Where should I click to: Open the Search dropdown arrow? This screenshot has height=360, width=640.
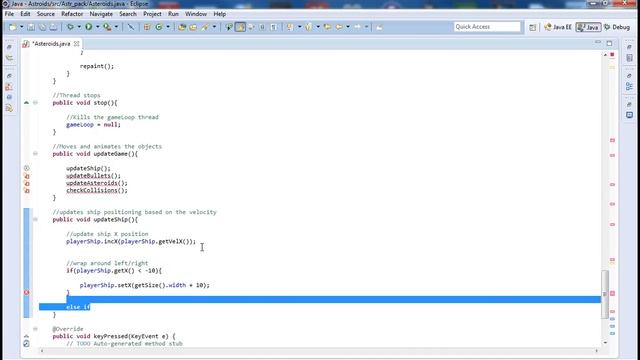[214, 27]
